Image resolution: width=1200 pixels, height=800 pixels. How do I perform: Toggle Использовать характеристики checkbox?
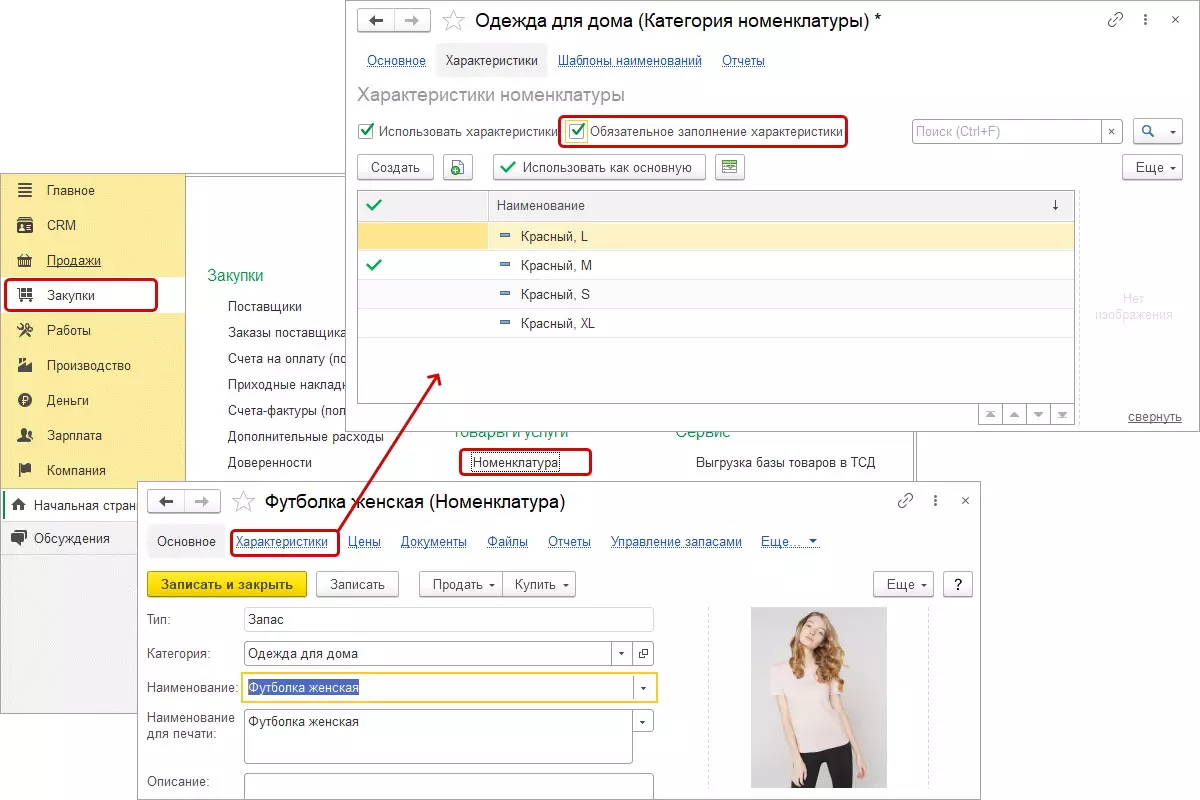coord(367,131)
